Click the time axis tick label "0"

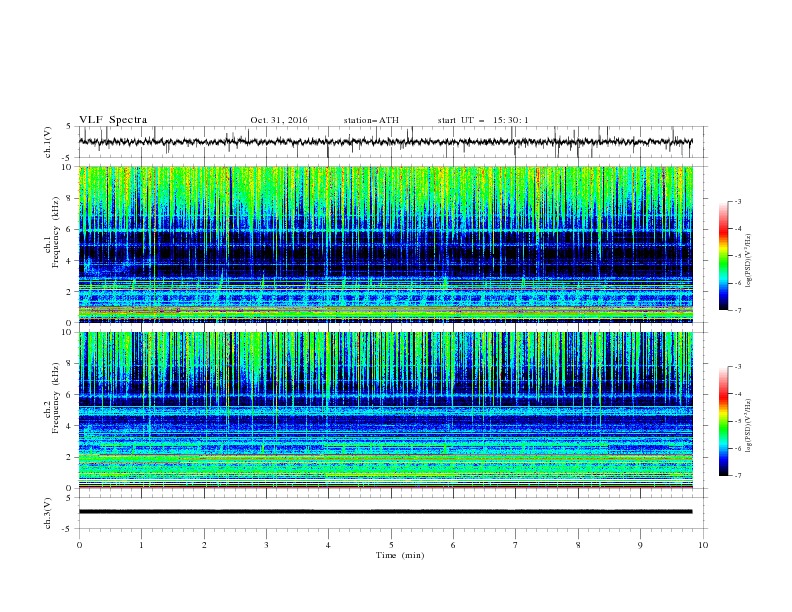point(79,545)
